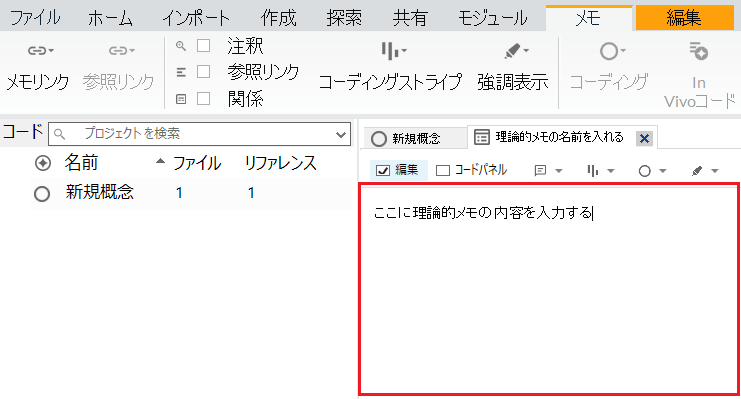This screenshot has width=741, height=399.
Task: Click the disabled 参照リンク ribbon button
Action: tap(119, 66)
